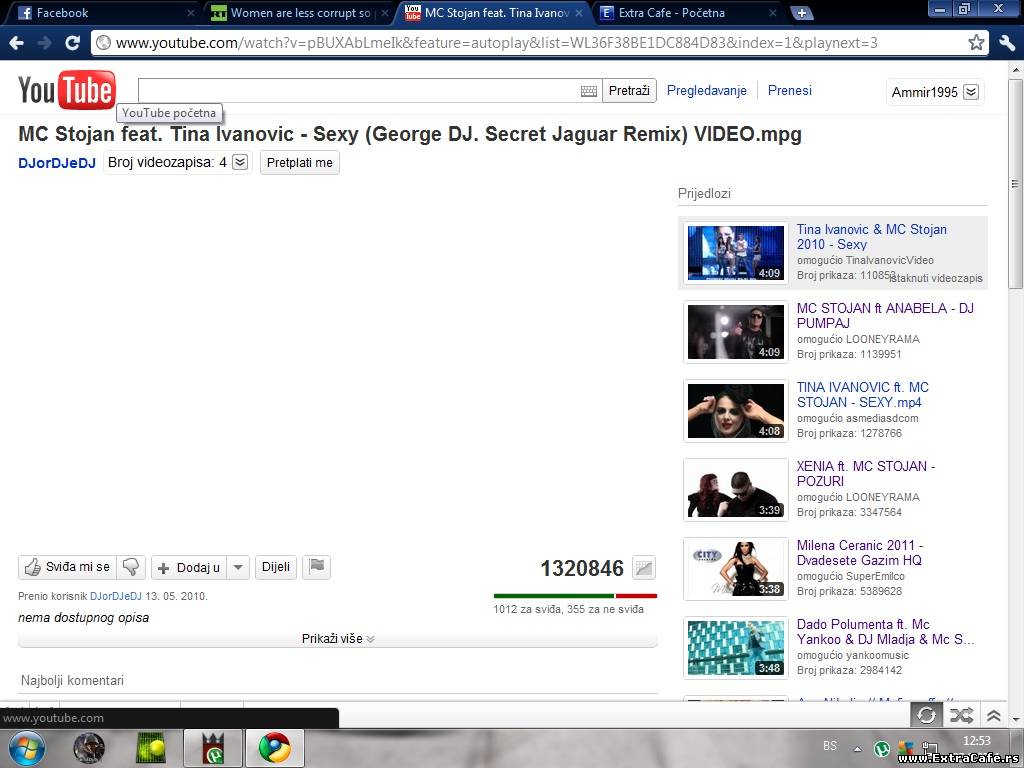The image size is (1024, 768).
Task: Select the MC Stojan YouTube tab
Action: [494, 13]
